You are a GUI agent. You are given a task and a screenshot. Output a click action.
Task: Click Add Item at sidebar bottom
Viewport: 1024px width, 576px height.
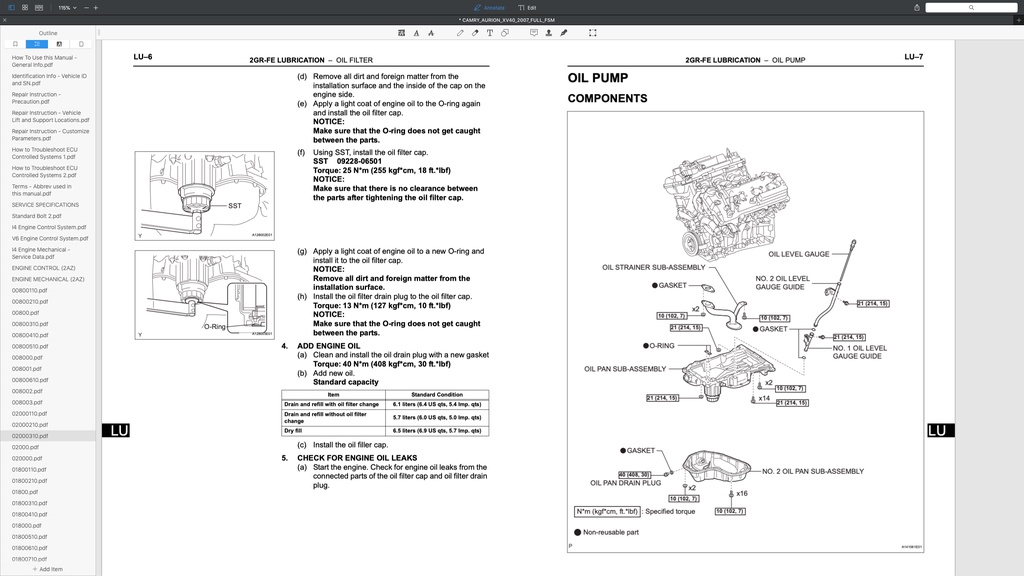click(x=48, y=568)
